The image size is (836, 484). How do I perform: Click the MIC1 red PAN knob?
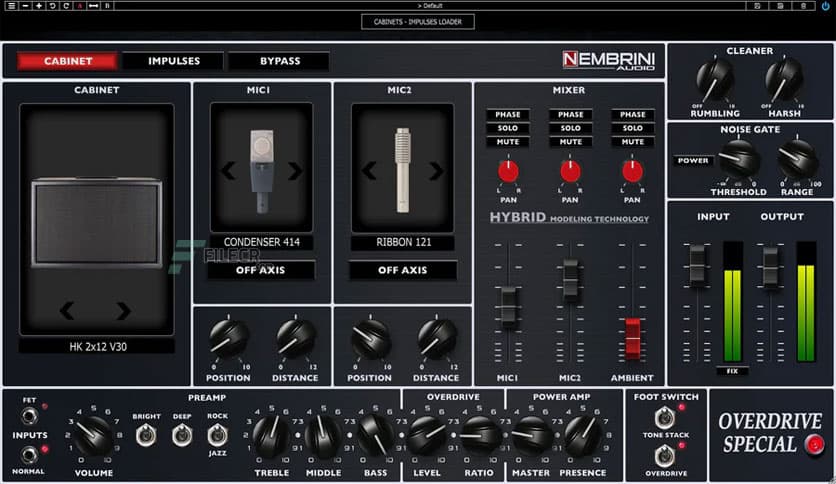point(508,171)
